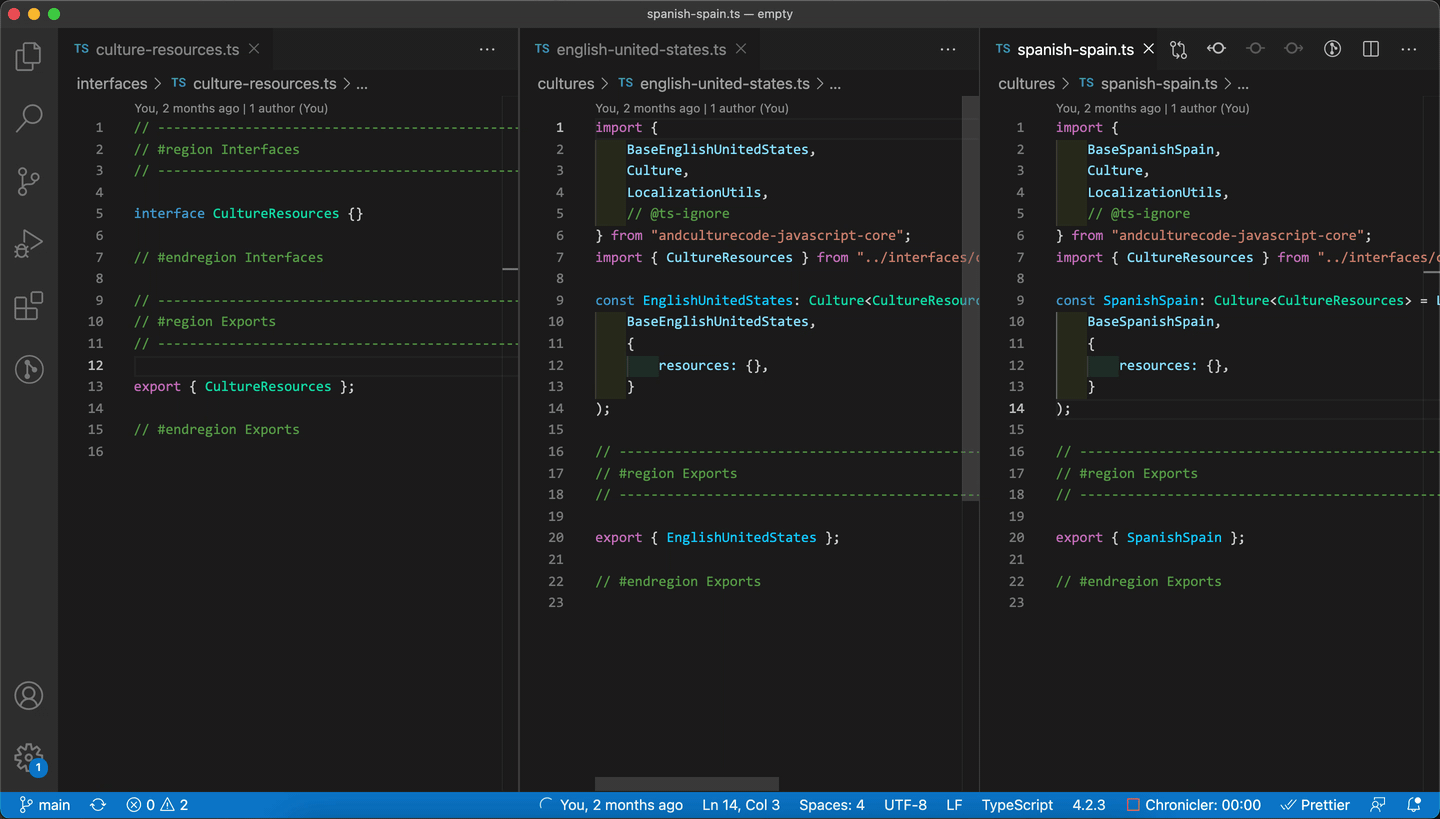The image size is (1440, 819).
Task: Click TypeScript version 4.2.3 status item
Action: tap(1089, 805)
